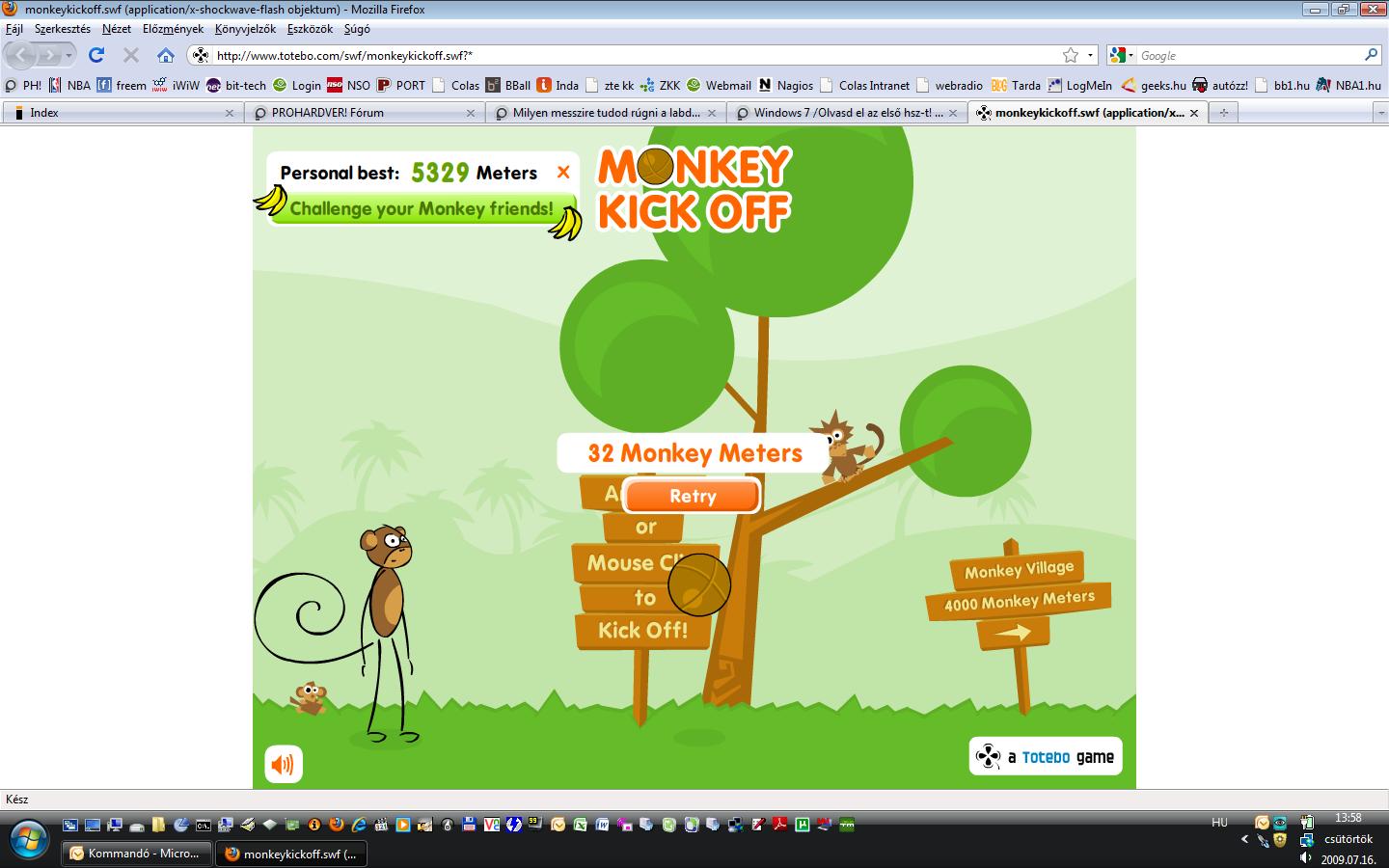Screen dimensions: 1389x868
Task: Open the Könyvjelzők menu
Action: 245,29
